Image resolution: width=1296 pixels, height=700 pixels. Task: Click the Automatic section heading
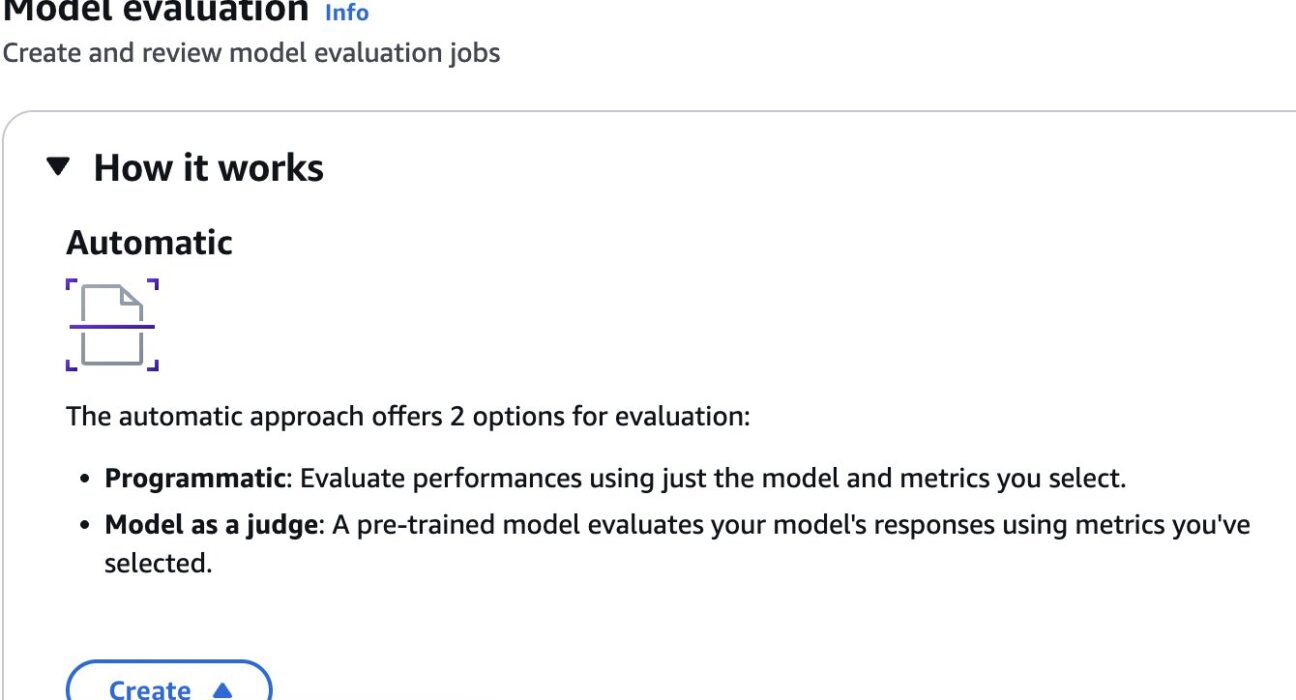pos(149,243)
